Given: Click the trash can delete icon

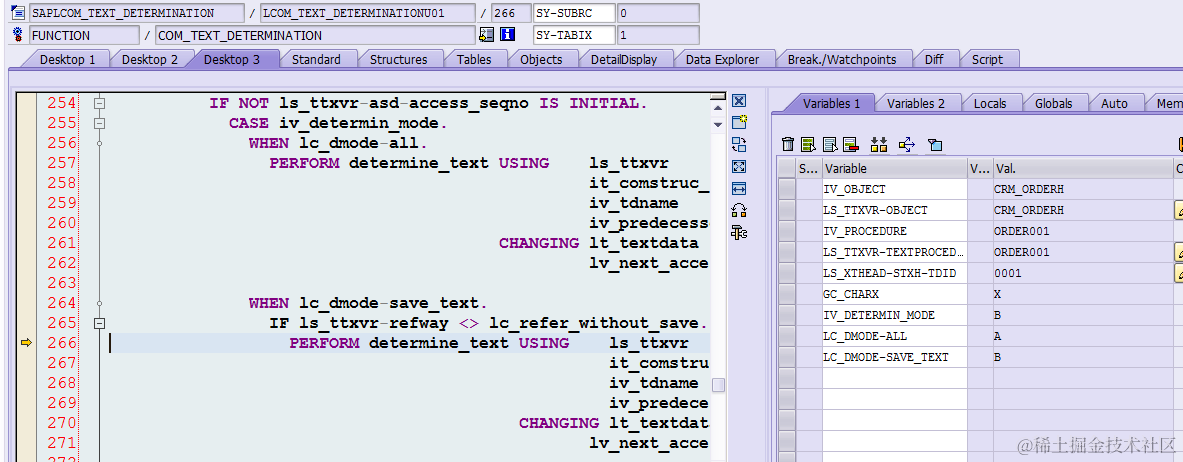Looking at the screenshot, I should click(788, 144).
